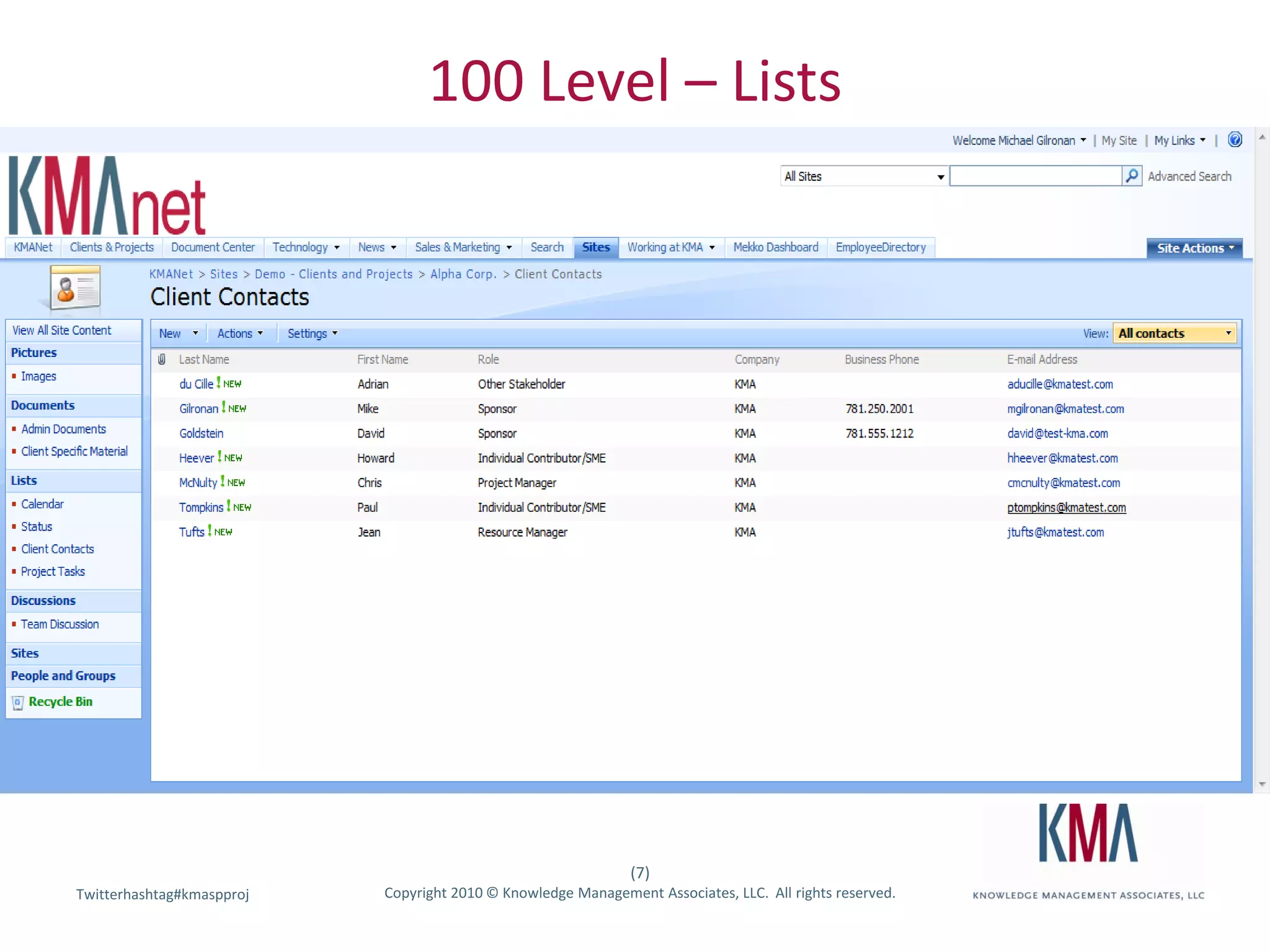Open the Goldstein contact entry
The image size is (1270, 952).
tap(201, 433)
